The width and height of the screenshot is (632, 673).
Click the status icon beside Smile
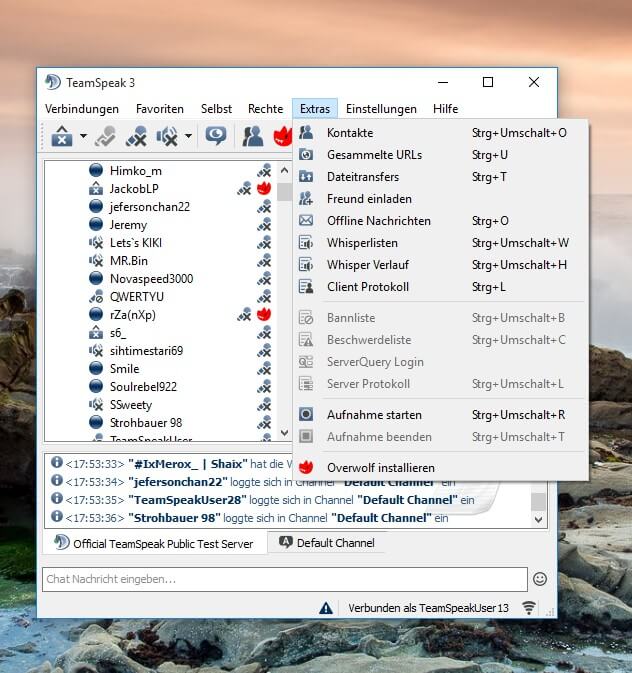click(96, 368)
